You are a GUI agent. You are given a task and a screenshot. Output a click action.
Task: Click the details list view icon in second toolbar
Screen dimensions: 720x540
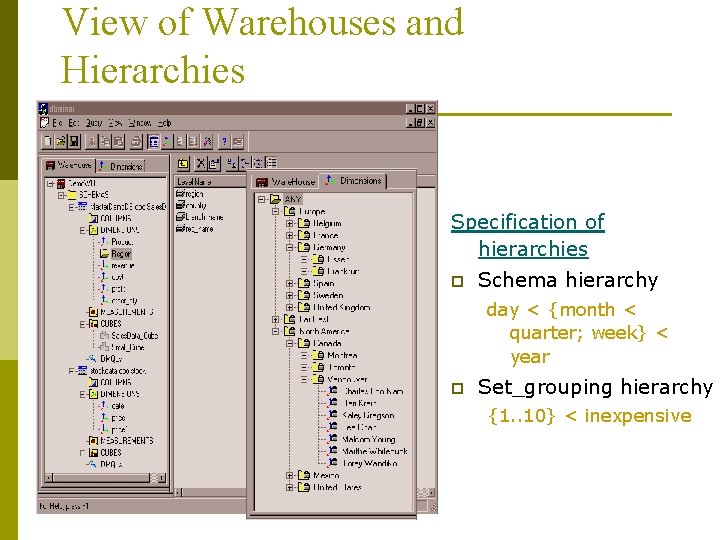[x=271, y=163]
